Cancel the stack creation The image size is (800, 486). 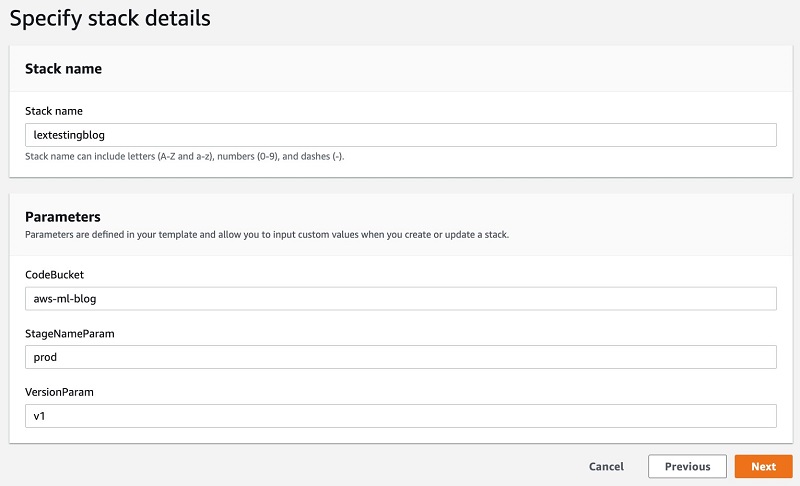[x=606, y=466]
